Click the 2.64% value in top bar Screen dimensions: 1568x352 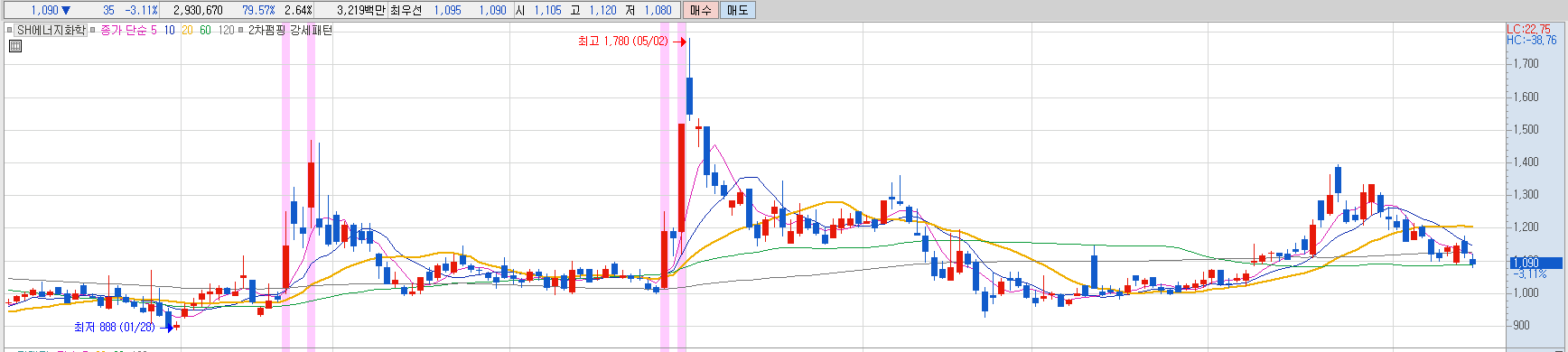298,10
